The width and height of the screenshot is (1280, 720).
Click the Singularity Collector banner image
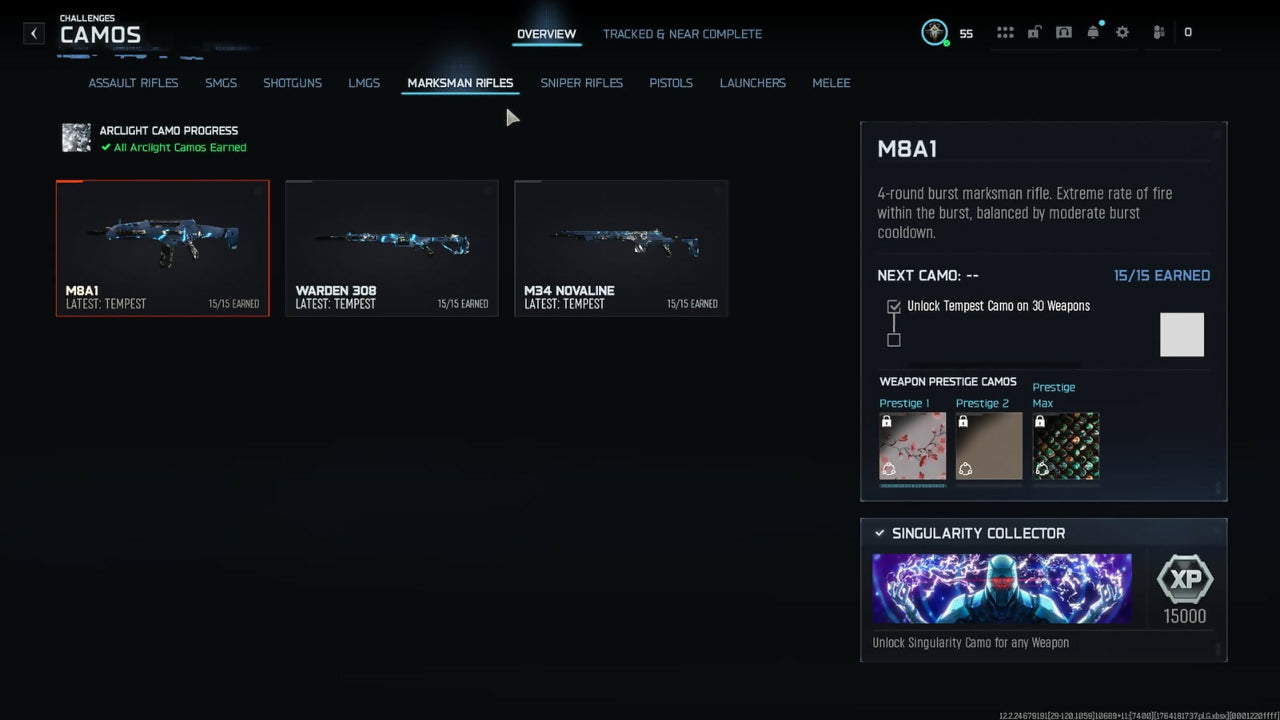point(1001,589)
